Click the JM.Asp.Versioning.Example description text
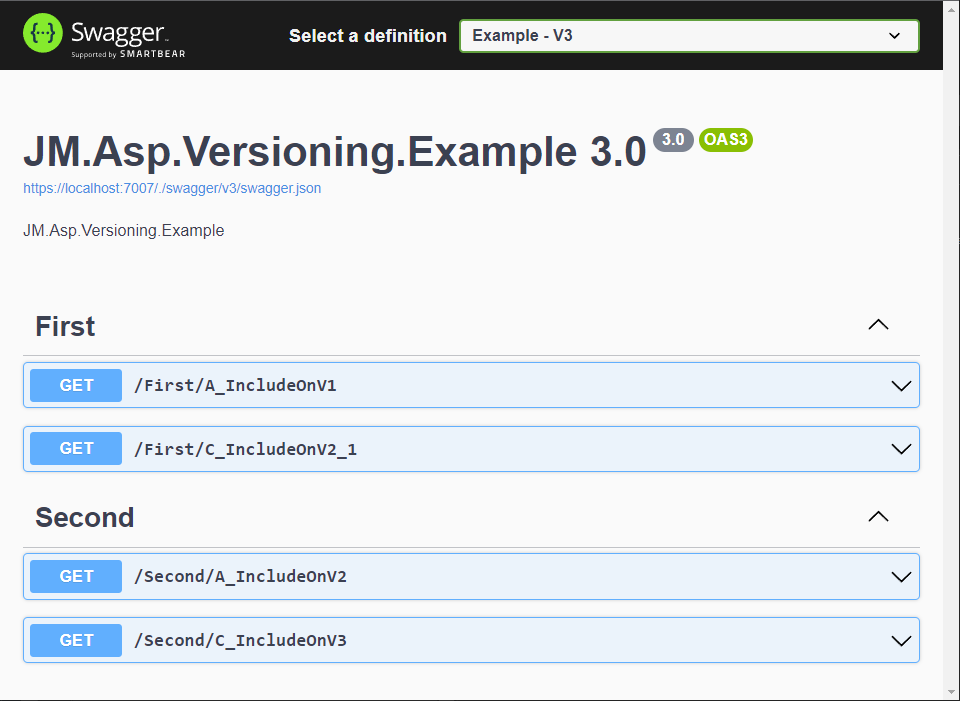This screenshot has width=960, height=701. 124,231
